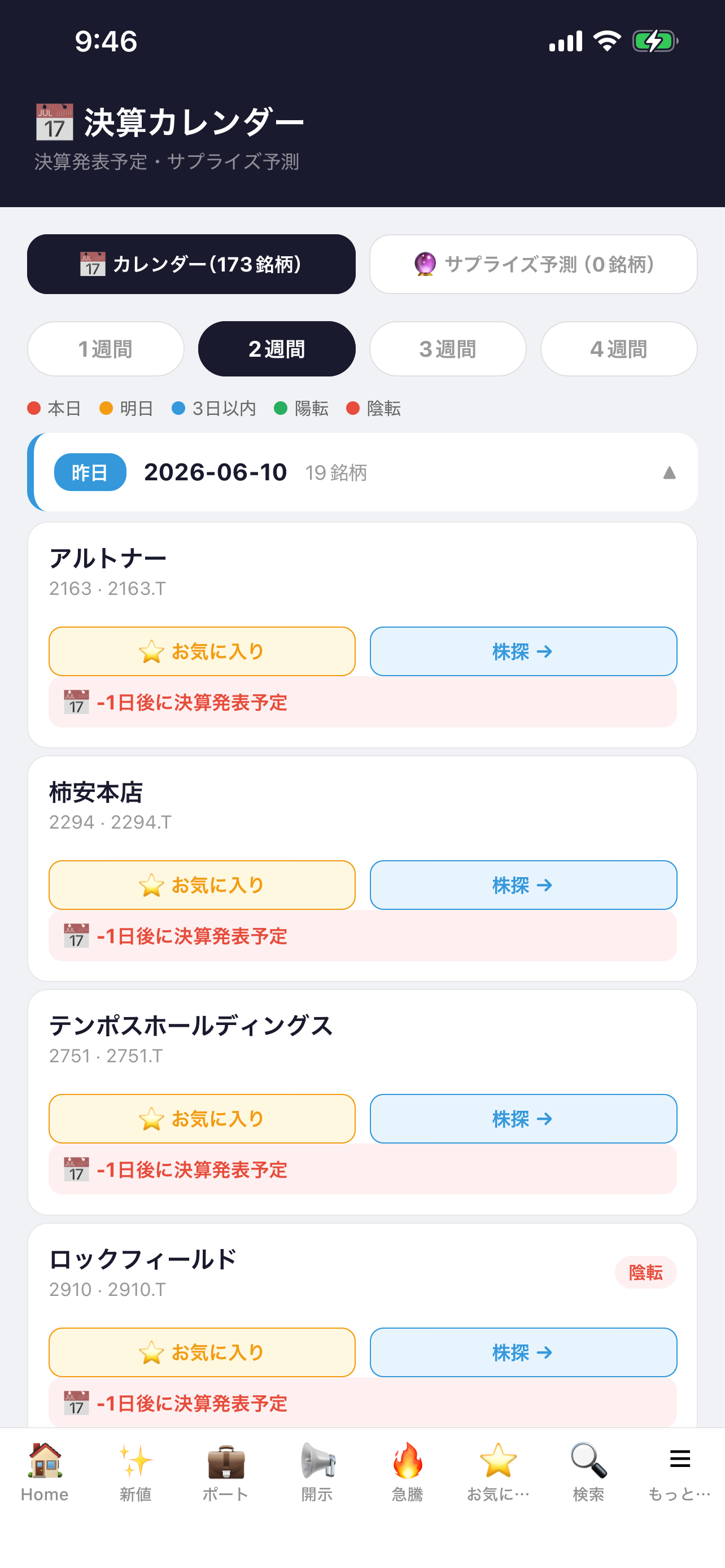Add テンポスホールディングス to お気に入り
This screenshot has width=725, height=1568.
pyautogui.click(x=202, y=1119)
